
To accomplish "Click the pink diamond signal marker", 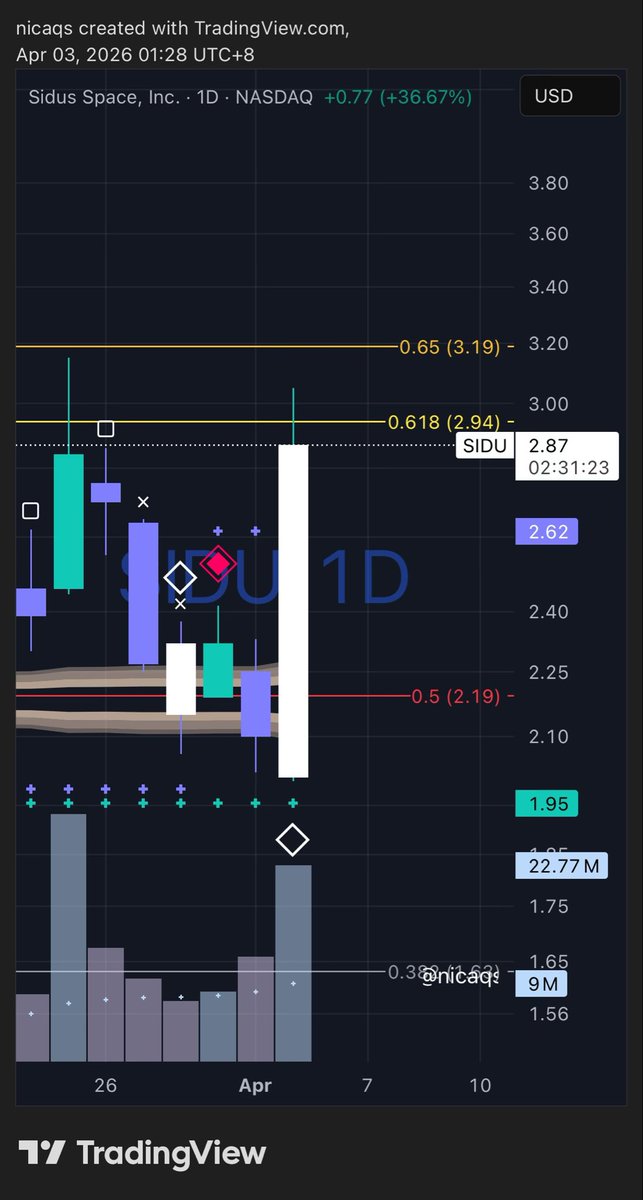I will click(218, 563).
